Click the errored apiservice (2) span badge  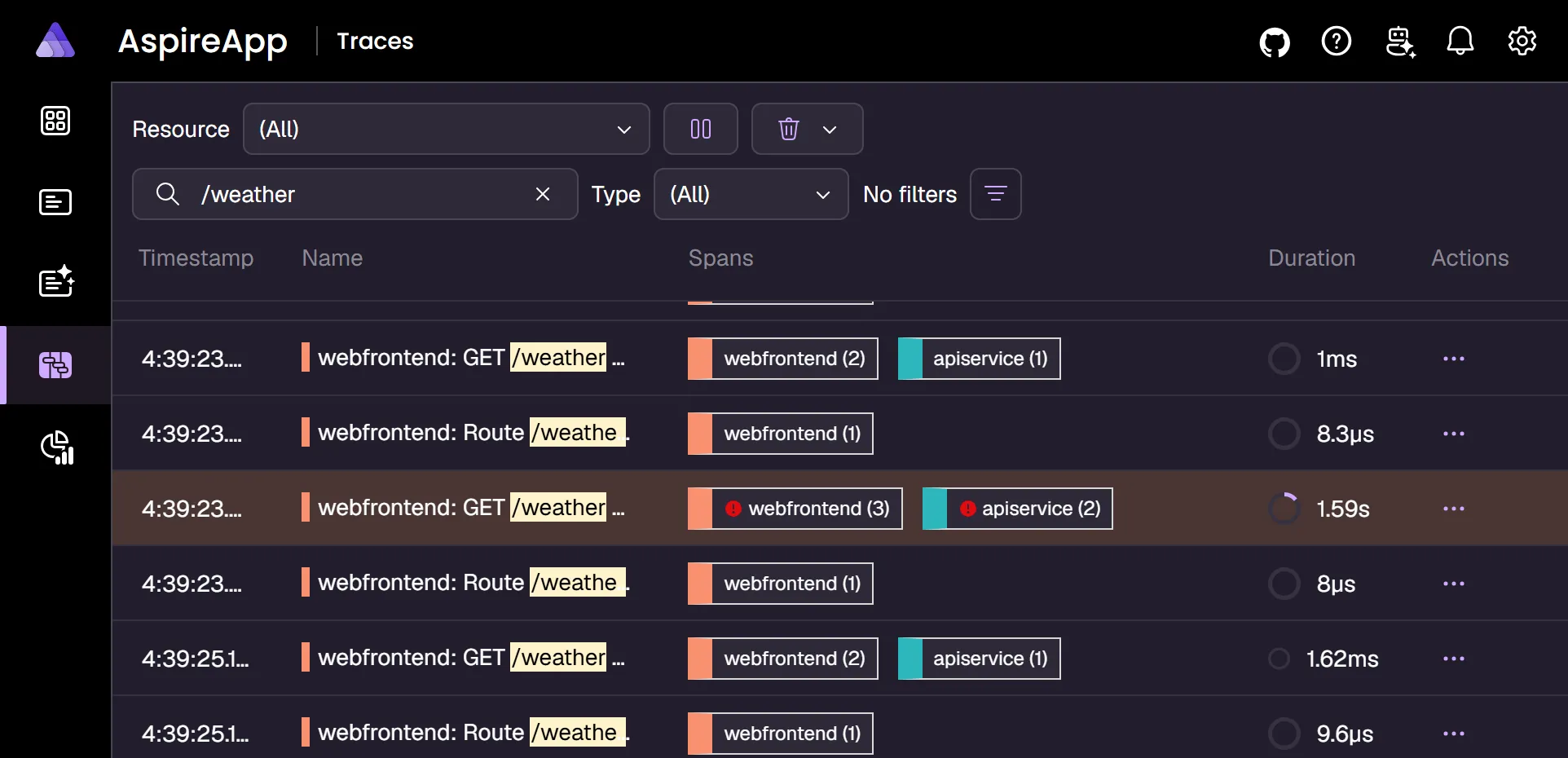pyautogui.click(x=1018, y=509)
